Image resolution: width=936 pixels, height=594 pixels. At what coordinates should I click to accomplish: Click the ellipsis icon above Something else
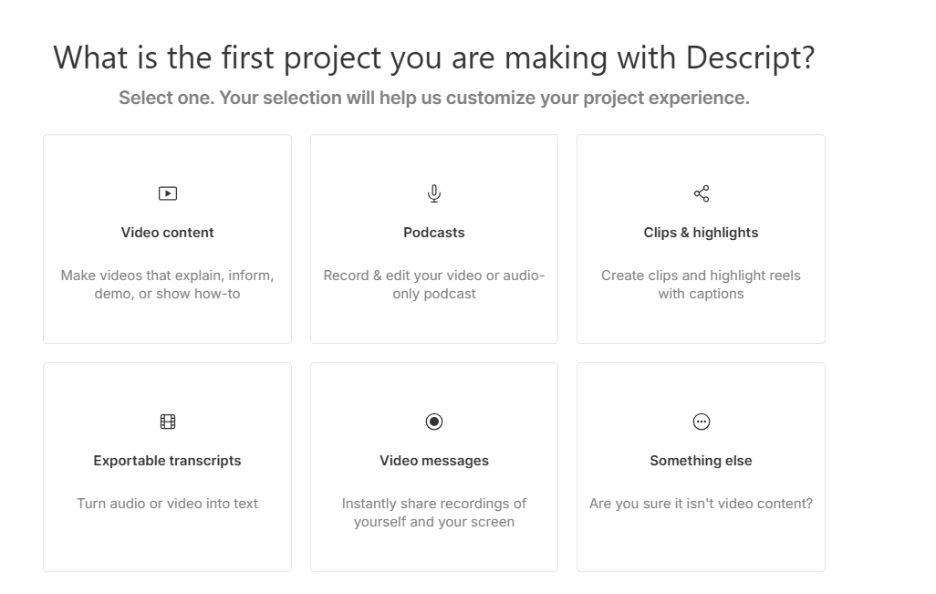701,422
